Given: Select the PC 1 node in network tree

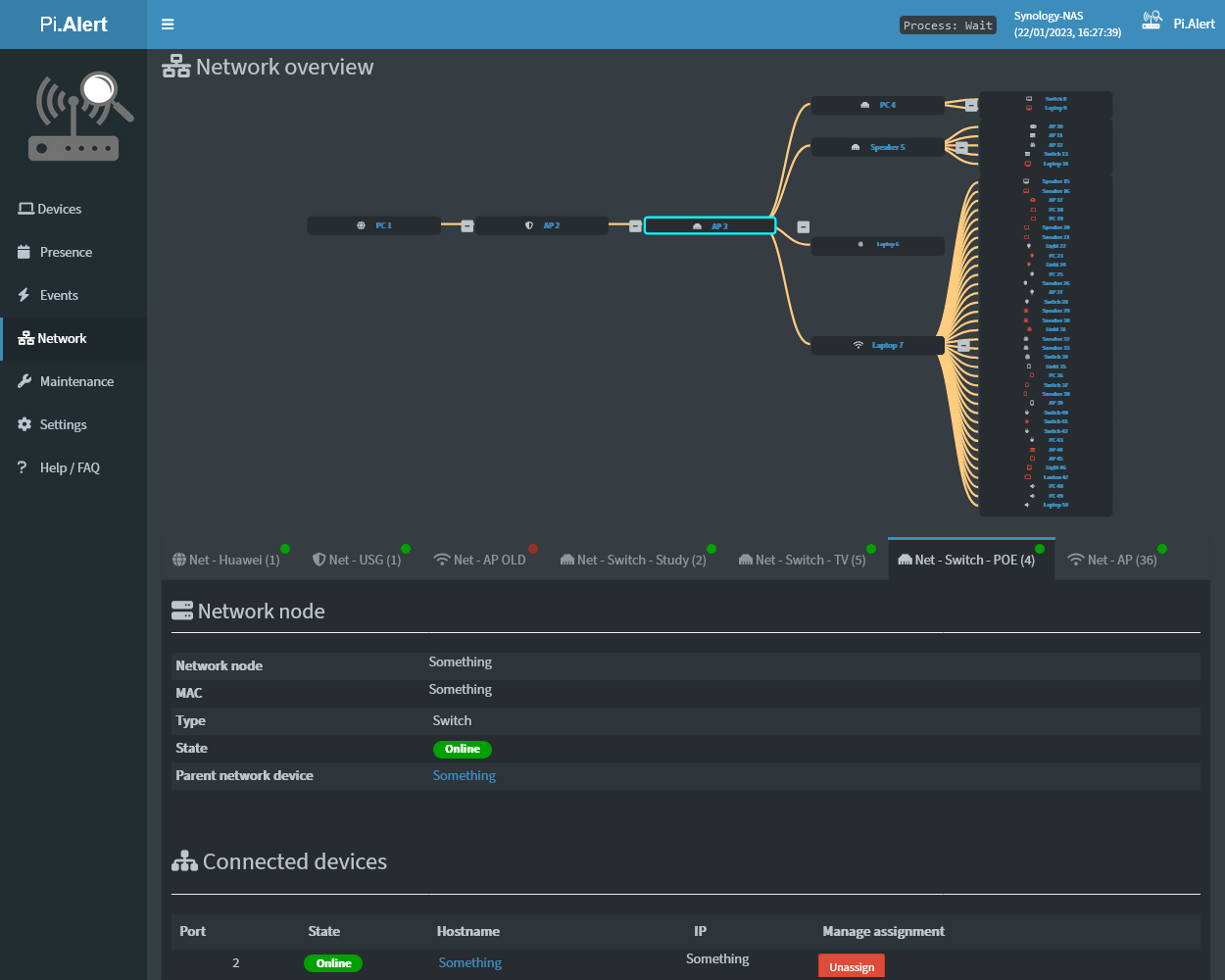Looking at the screenshot, I should [373, 225].
